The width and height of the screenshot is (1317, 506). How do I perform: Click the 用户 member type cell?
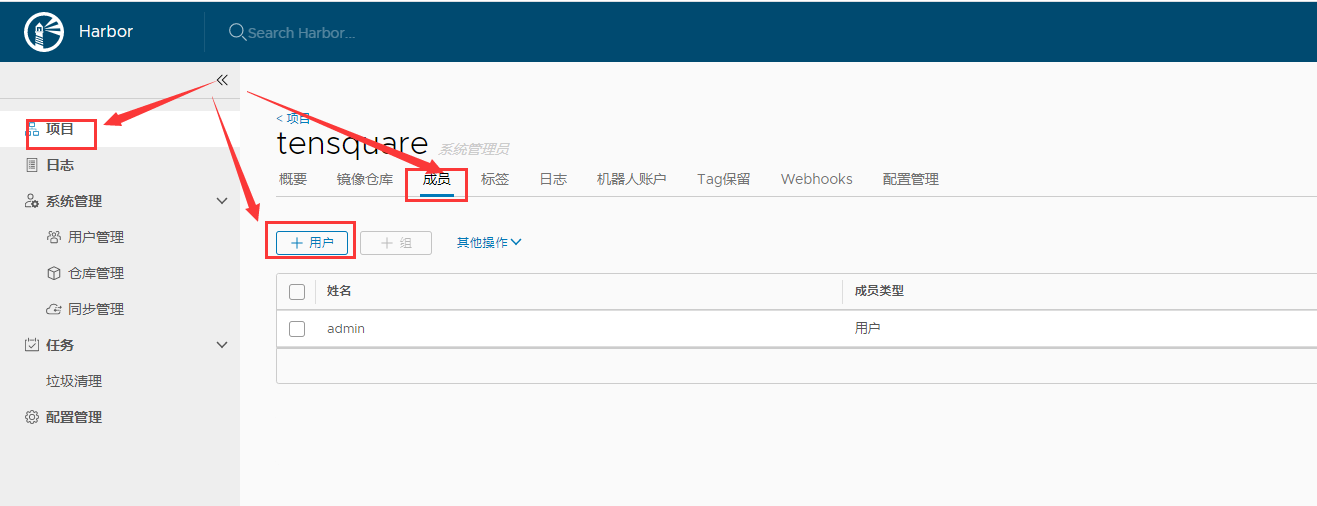[867, 328]
